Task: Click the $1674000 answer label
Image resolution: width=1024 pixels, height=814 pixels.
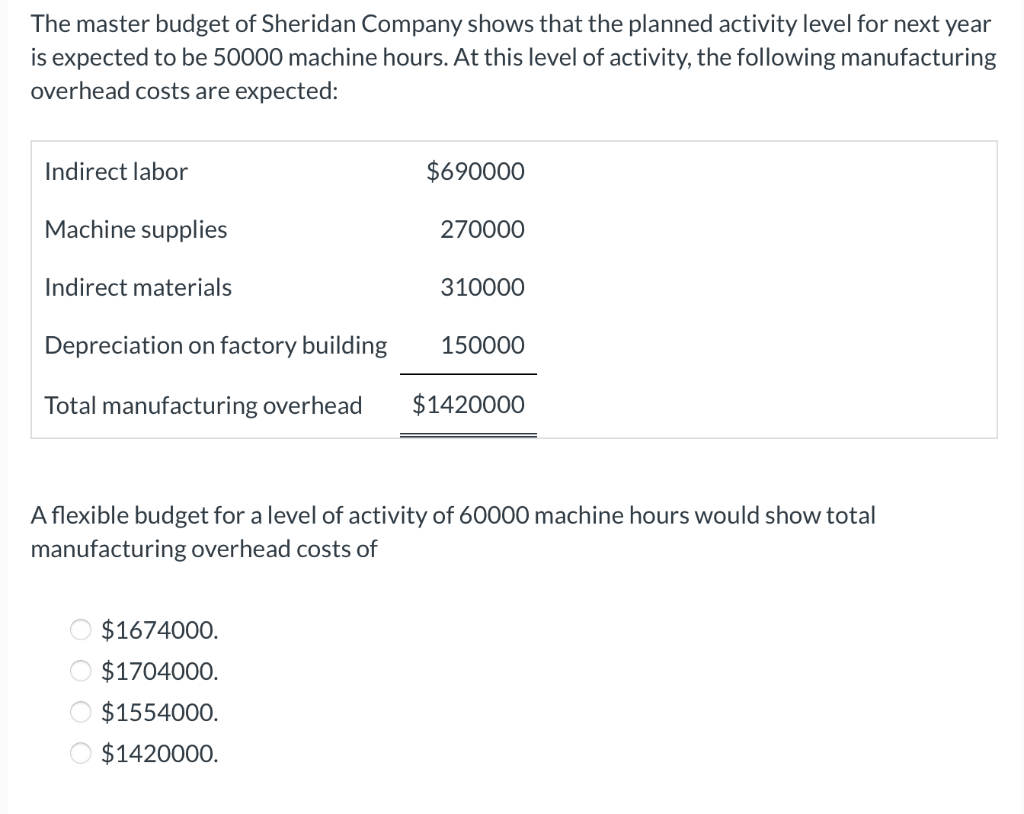Action: tap(158, 630)
